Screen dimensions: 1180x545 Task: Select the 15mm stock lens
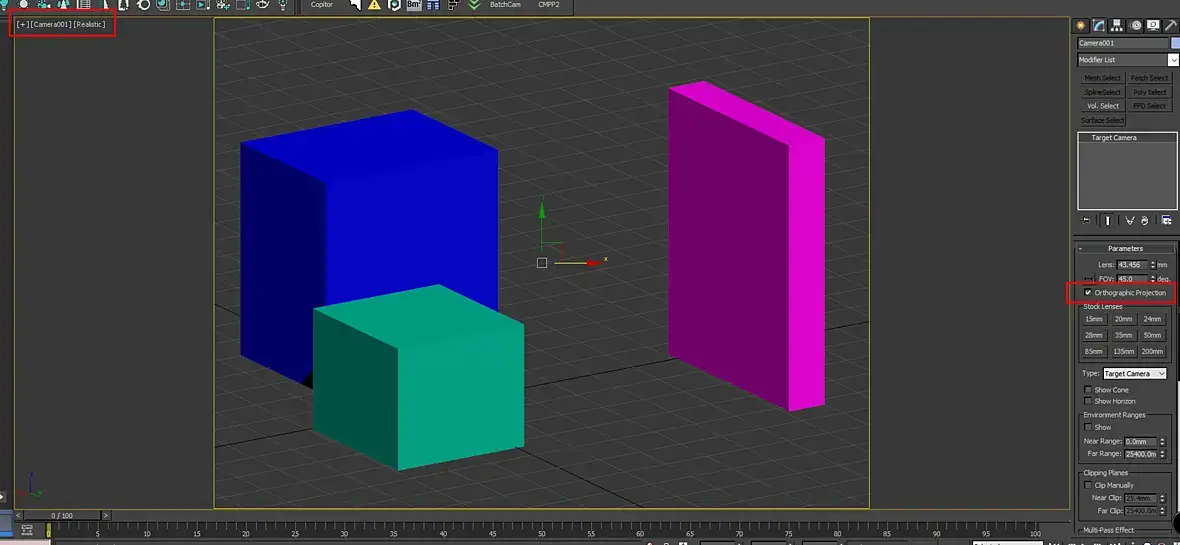[1093, 319]
